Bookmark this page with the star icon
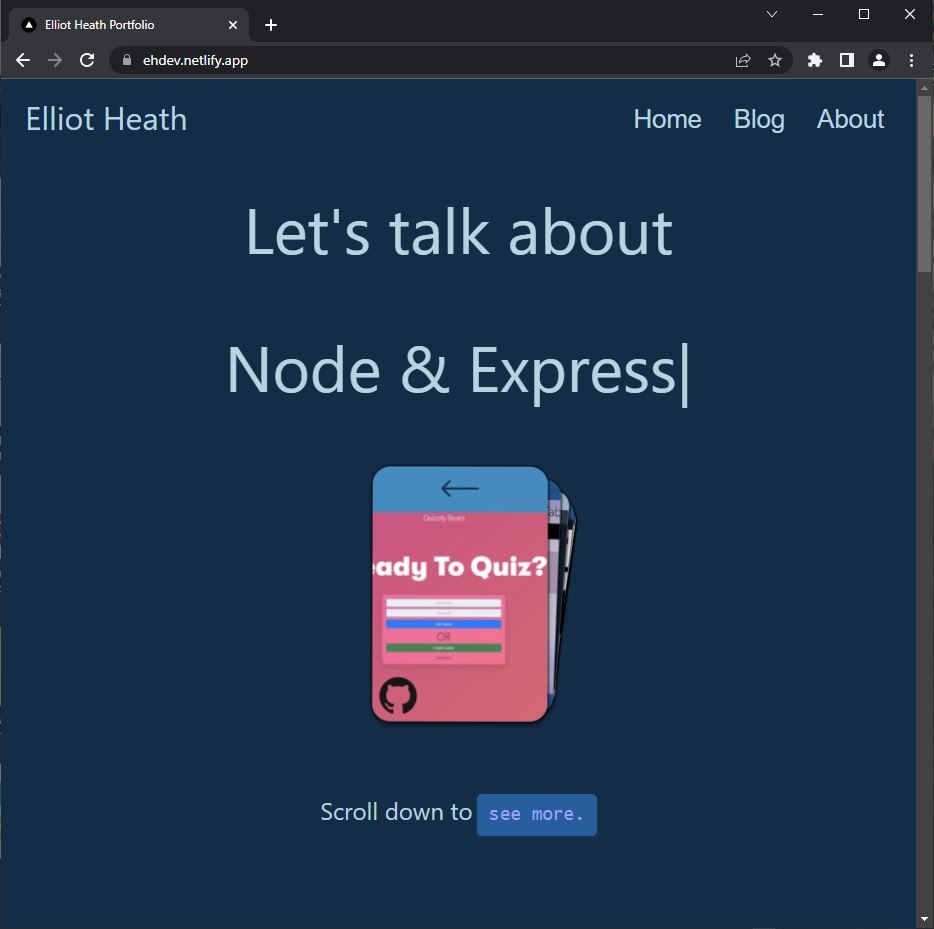 coord(775,60)
